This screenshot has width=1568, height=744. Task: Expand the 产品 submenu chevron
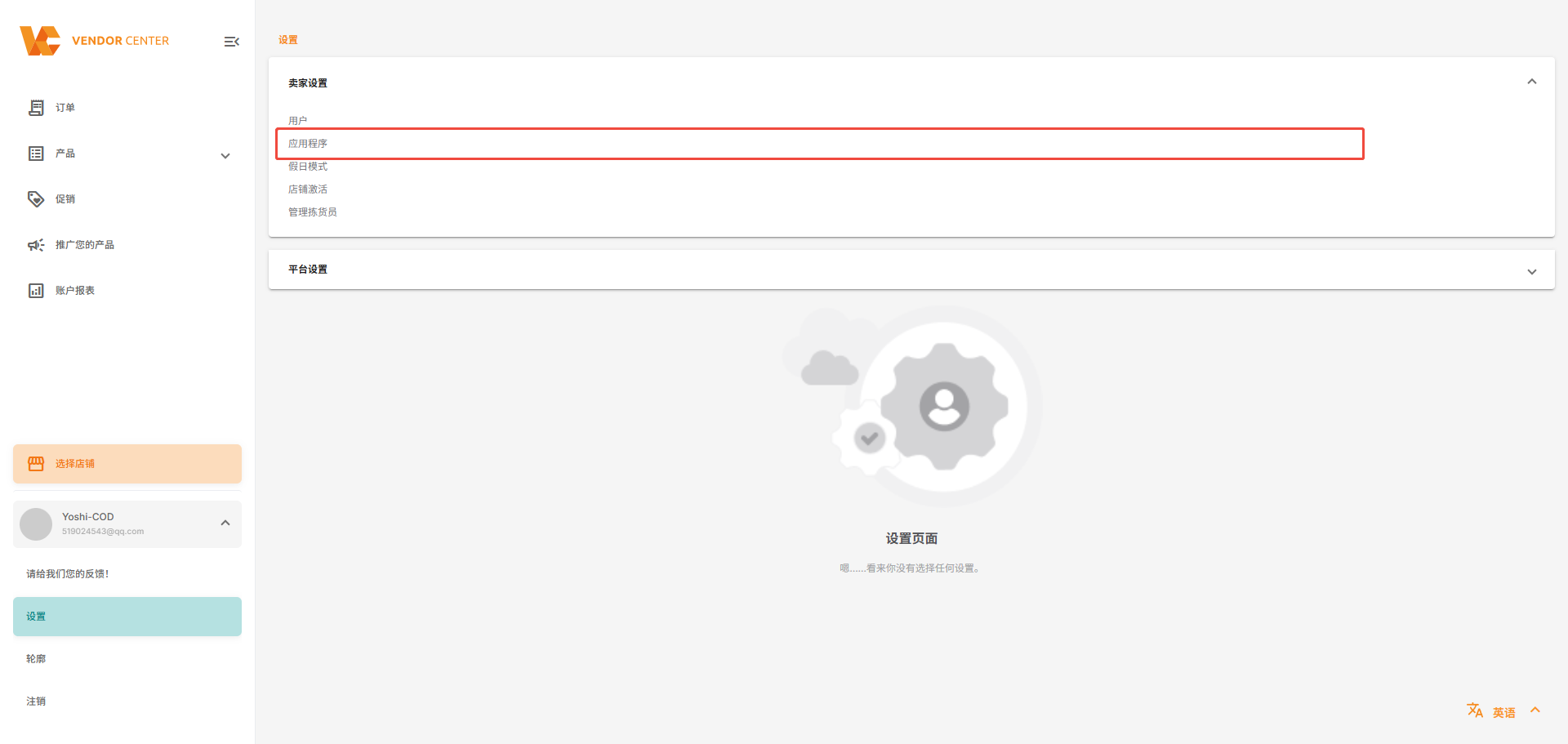pyautogui.click(x=225, y=156)
